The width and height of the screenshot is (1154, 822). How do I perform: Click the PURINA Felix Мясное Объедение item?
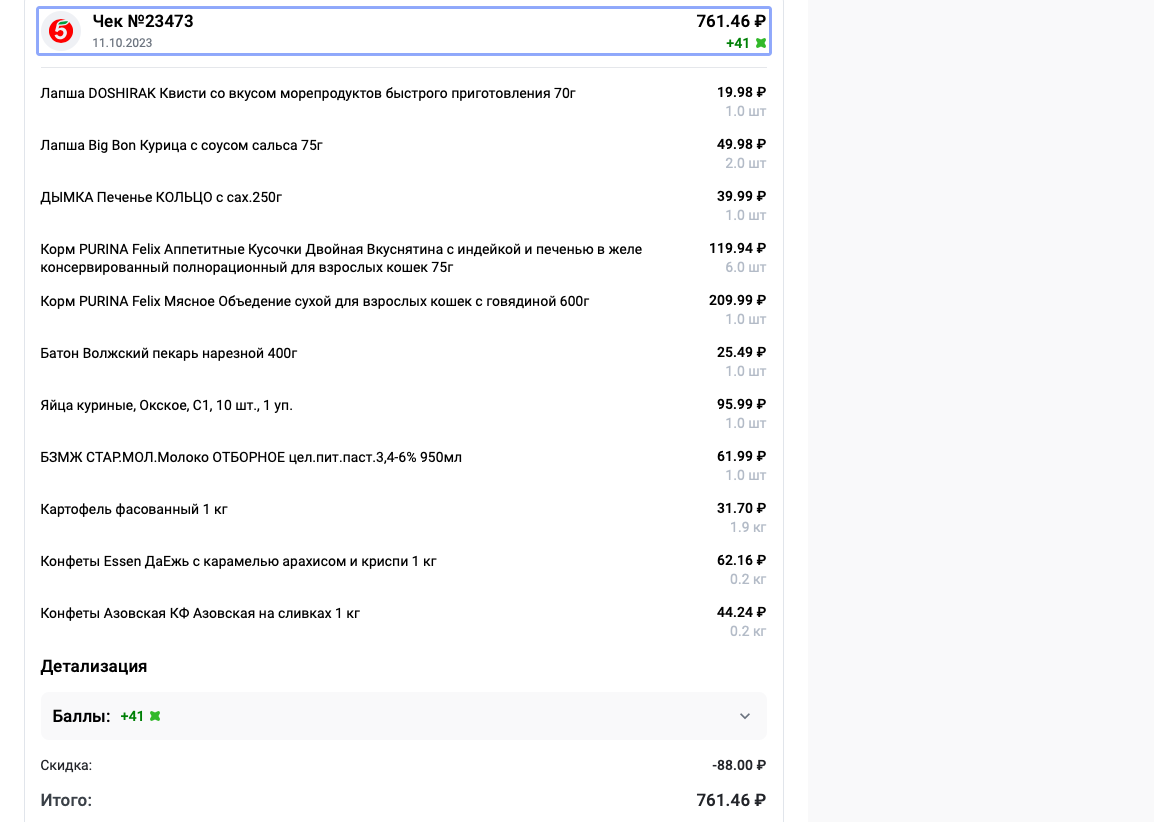coord(315,302)
